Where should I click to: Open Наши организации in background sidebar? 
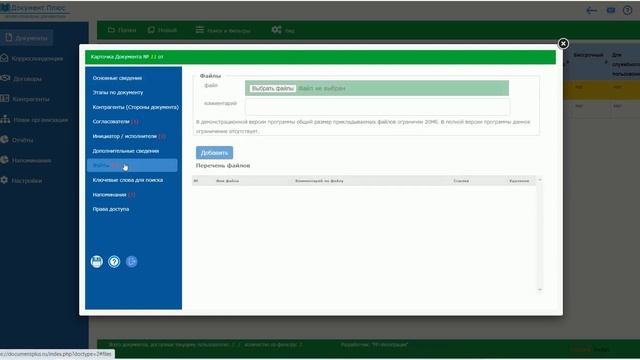coord(35,120)
